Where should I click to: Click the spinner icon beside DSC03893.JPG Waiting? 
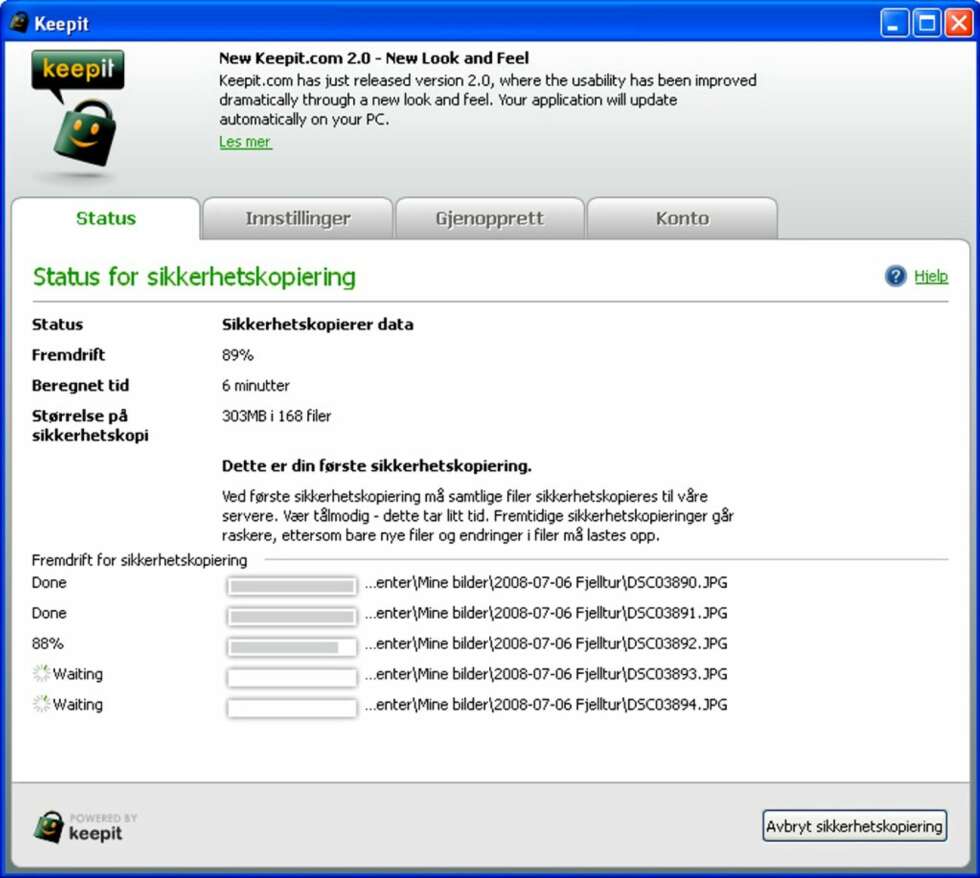(x=41, y=674)
